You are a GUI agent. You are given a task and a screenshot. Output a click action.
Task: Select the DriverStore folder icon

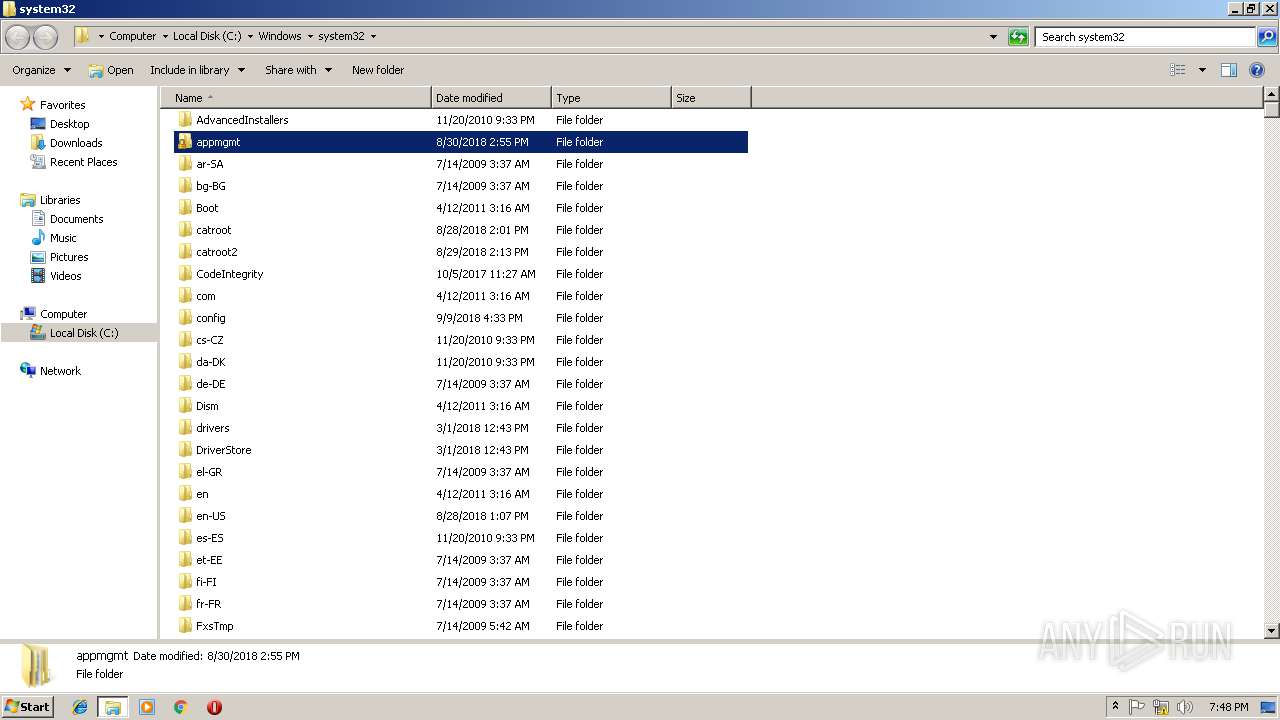pos(185,450)
